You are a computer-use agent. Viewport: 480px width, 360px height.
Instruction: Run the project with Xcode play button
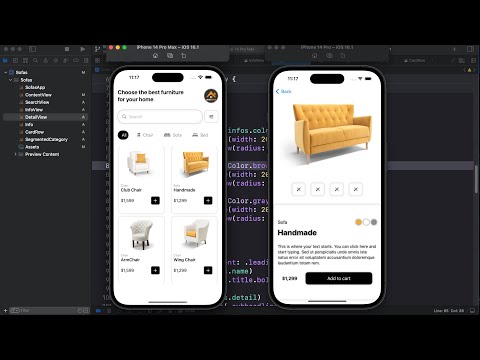click(x=82, y=49)
